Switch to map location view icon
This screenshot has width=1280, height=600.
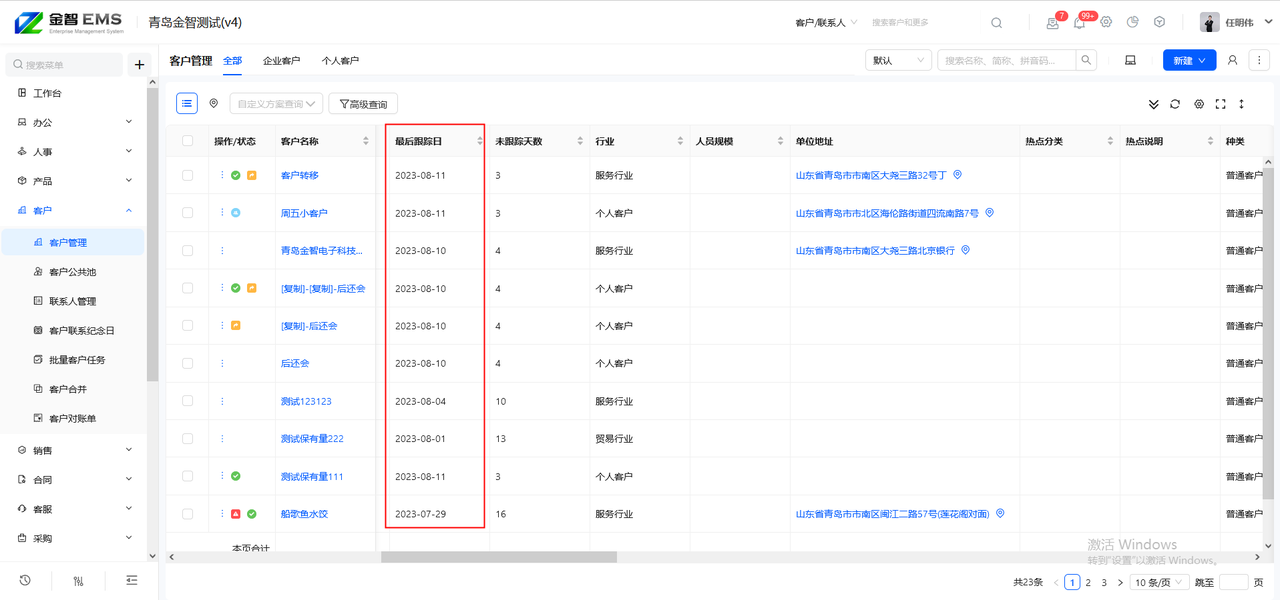tap(213, 103)
